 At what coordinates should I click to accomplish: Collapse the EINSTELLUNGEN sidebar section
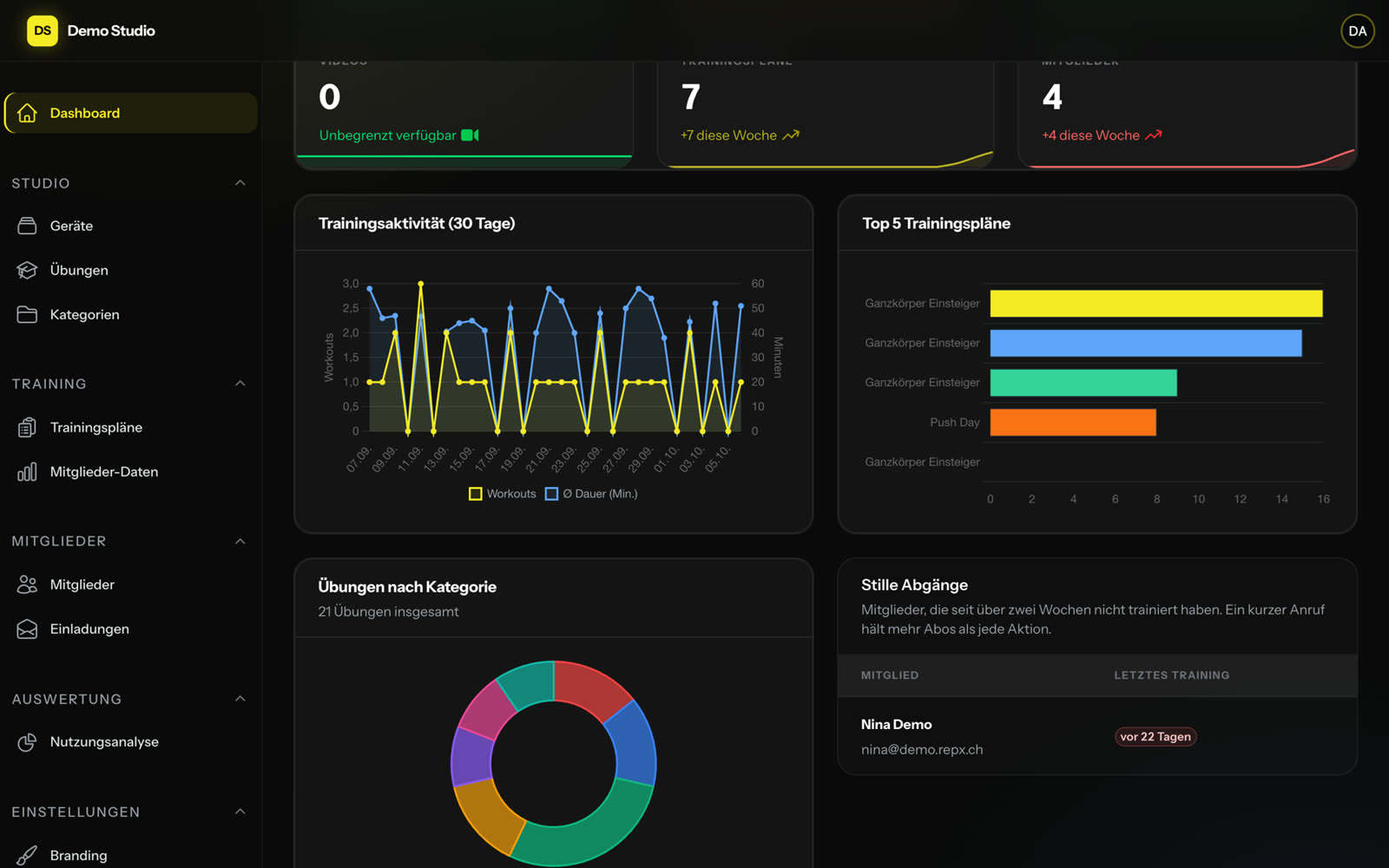[240, 812]
